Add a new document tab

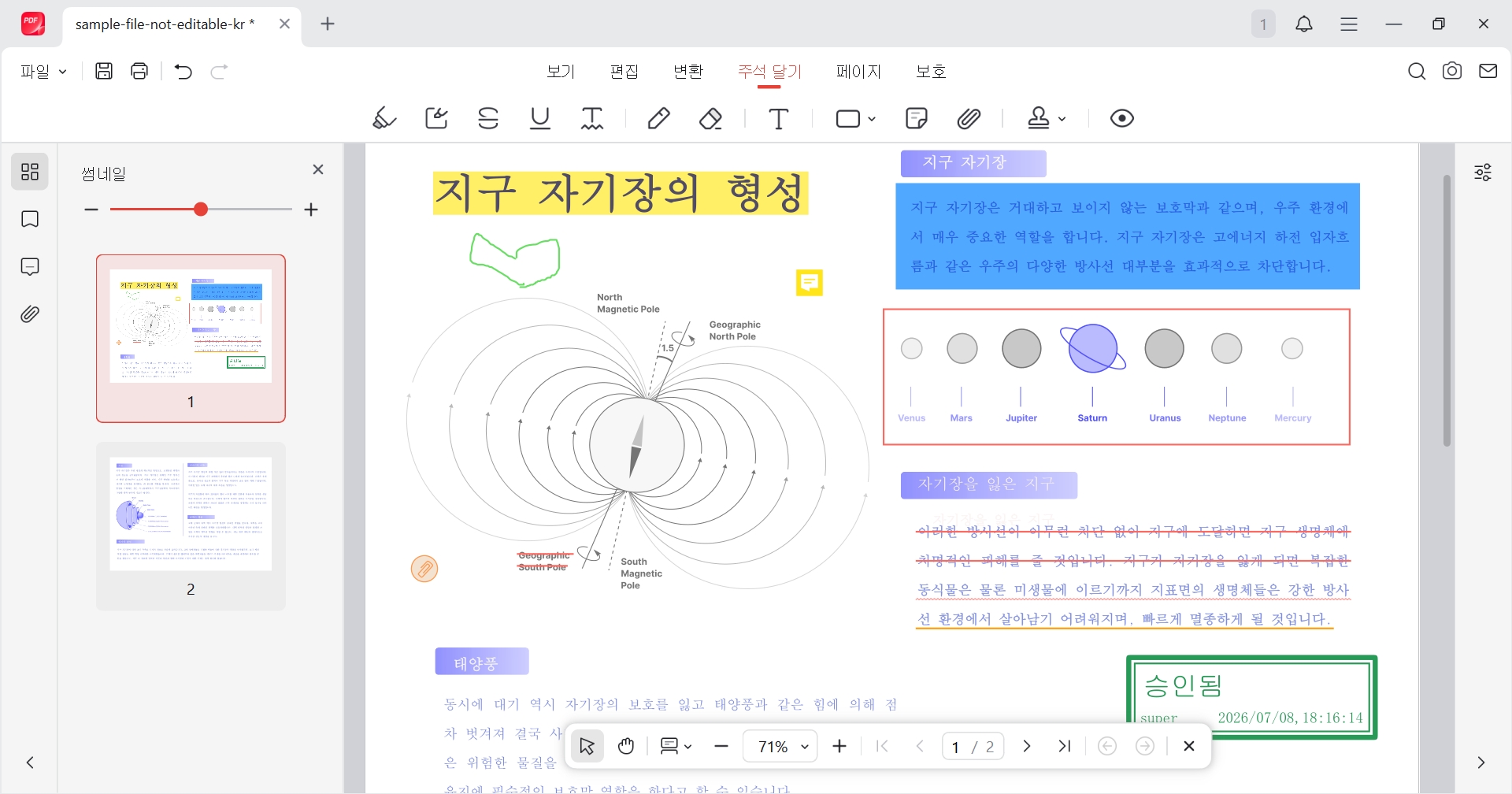click(x=328, y=24)
